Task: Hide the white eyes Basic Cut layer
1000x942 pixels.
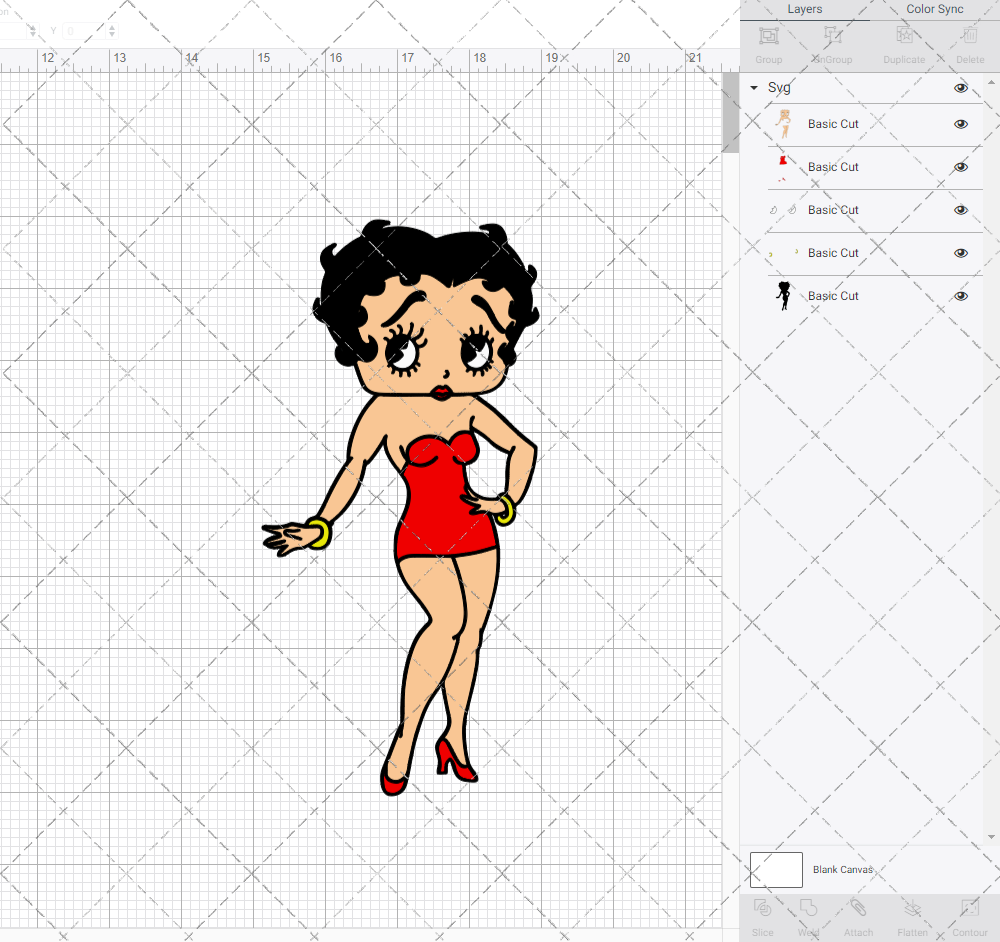Action: coord(960,210)
